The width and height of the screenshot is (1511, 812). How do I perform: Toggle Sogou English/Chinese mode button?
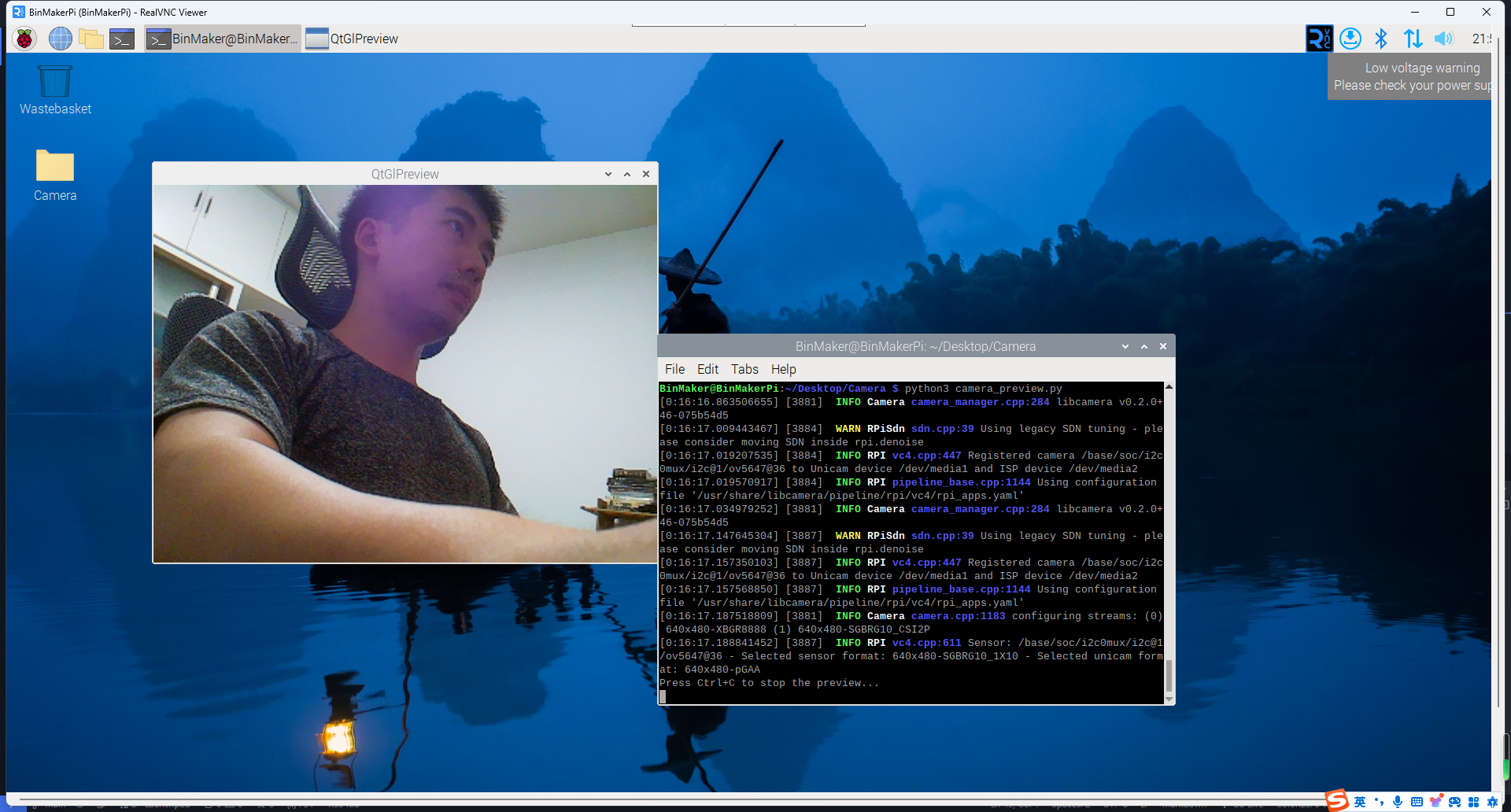1360,802
